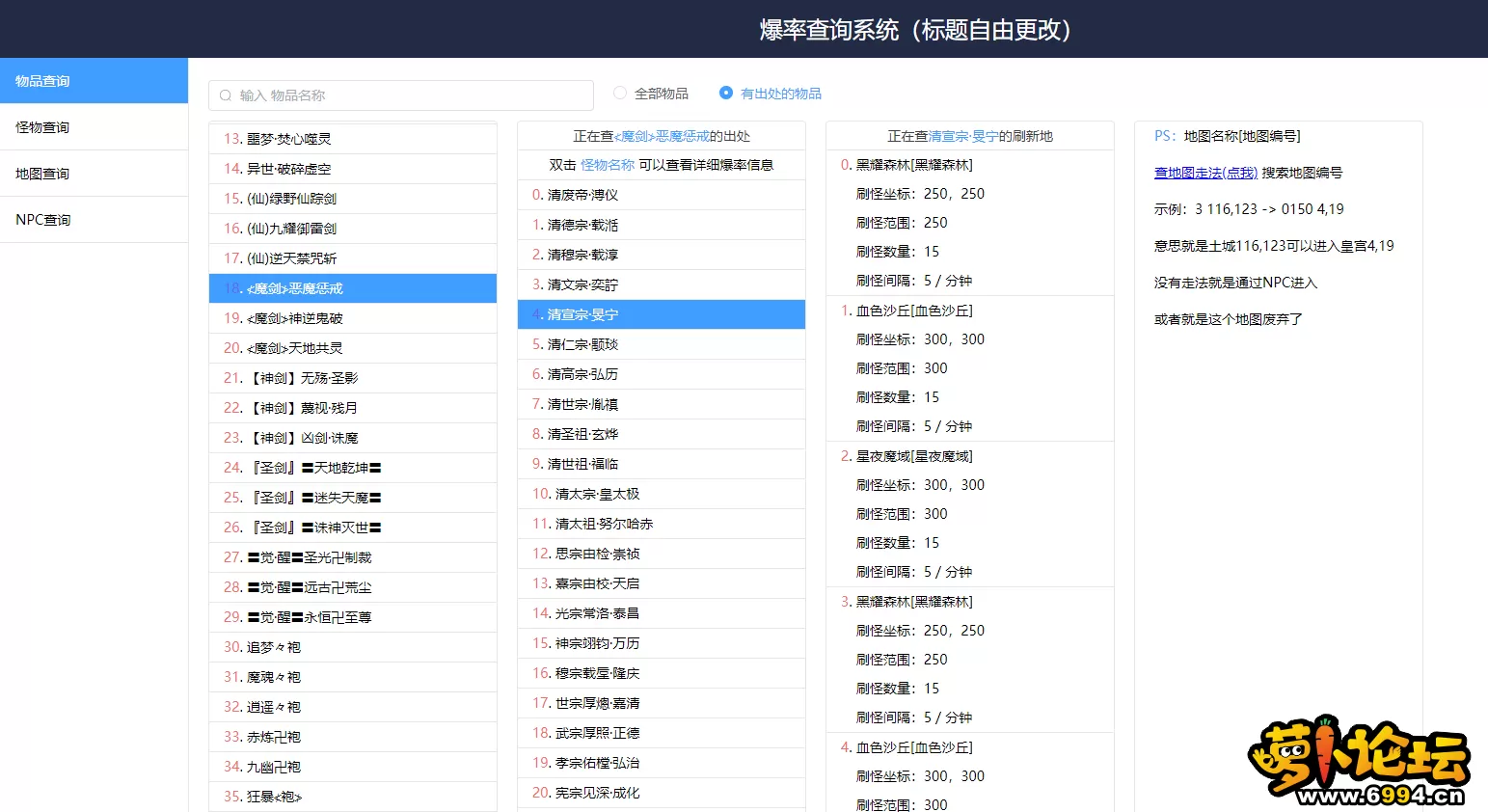The width and height of the screenshot is (1488, 812).
Task: Select monster 12. 思宗由检·崇祯
Action: [x=662, y=554]
